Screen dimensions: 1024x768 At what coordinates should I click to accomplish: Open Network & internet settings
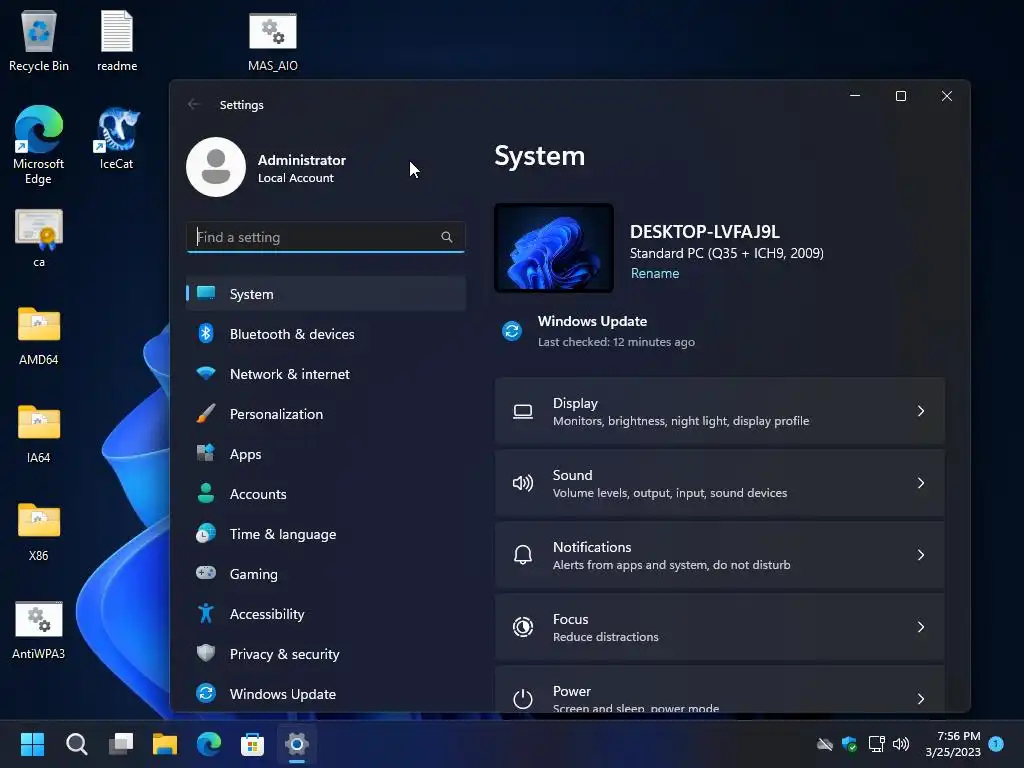[x=326, y=374]
